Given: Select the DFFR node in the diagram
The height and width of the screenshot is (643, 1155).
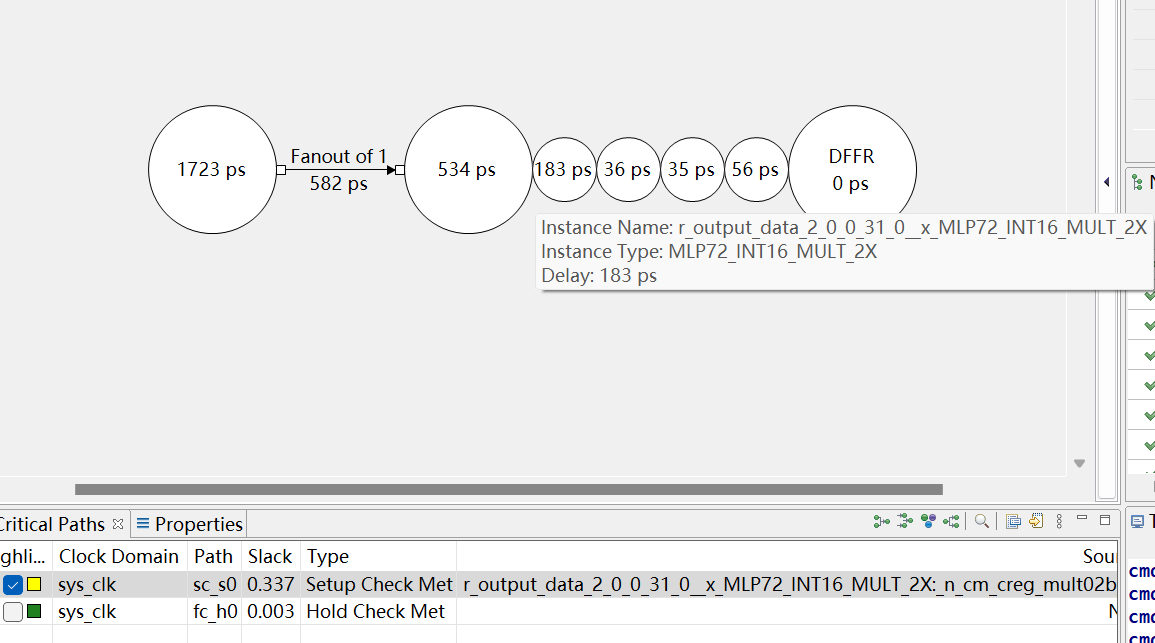Looking at the screenshot, I should pyautogui.click(x=852, y=170).
